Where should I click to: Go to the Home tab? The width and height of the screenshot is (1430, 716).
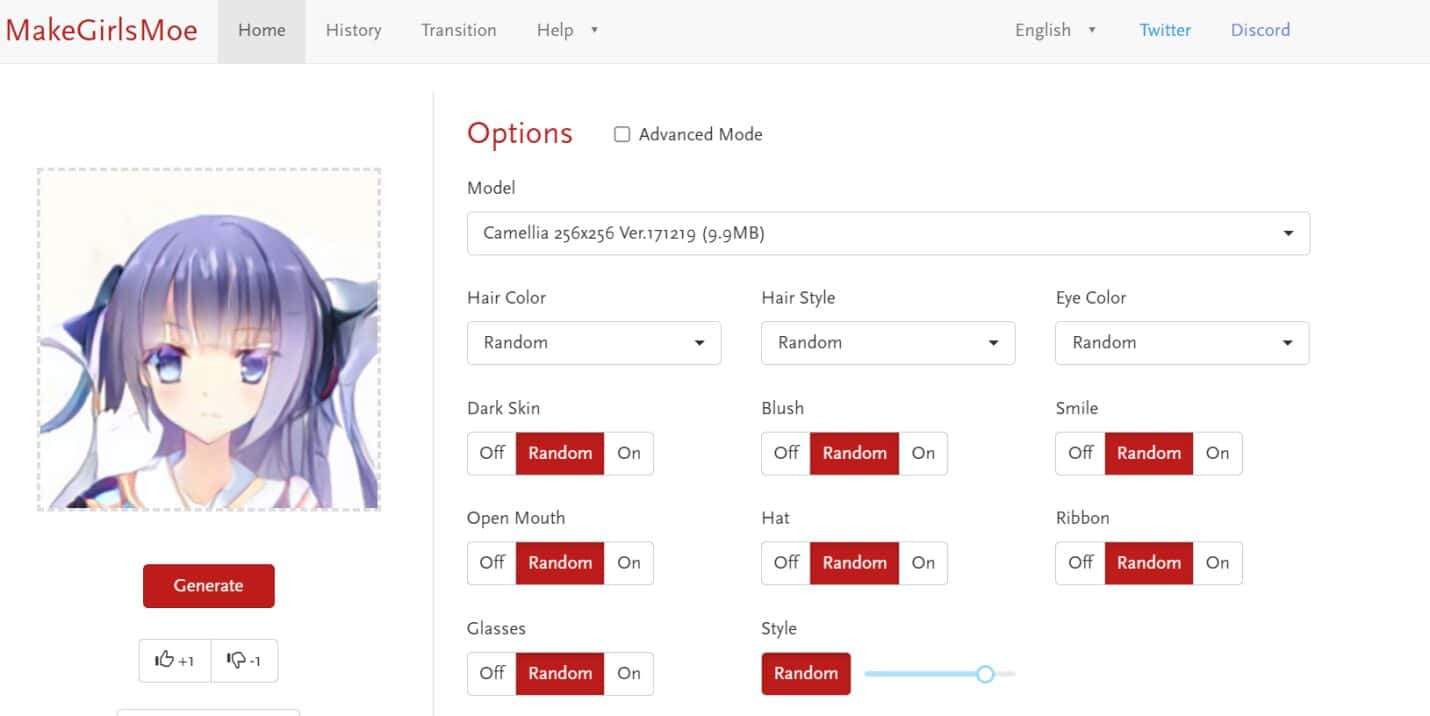262,31
